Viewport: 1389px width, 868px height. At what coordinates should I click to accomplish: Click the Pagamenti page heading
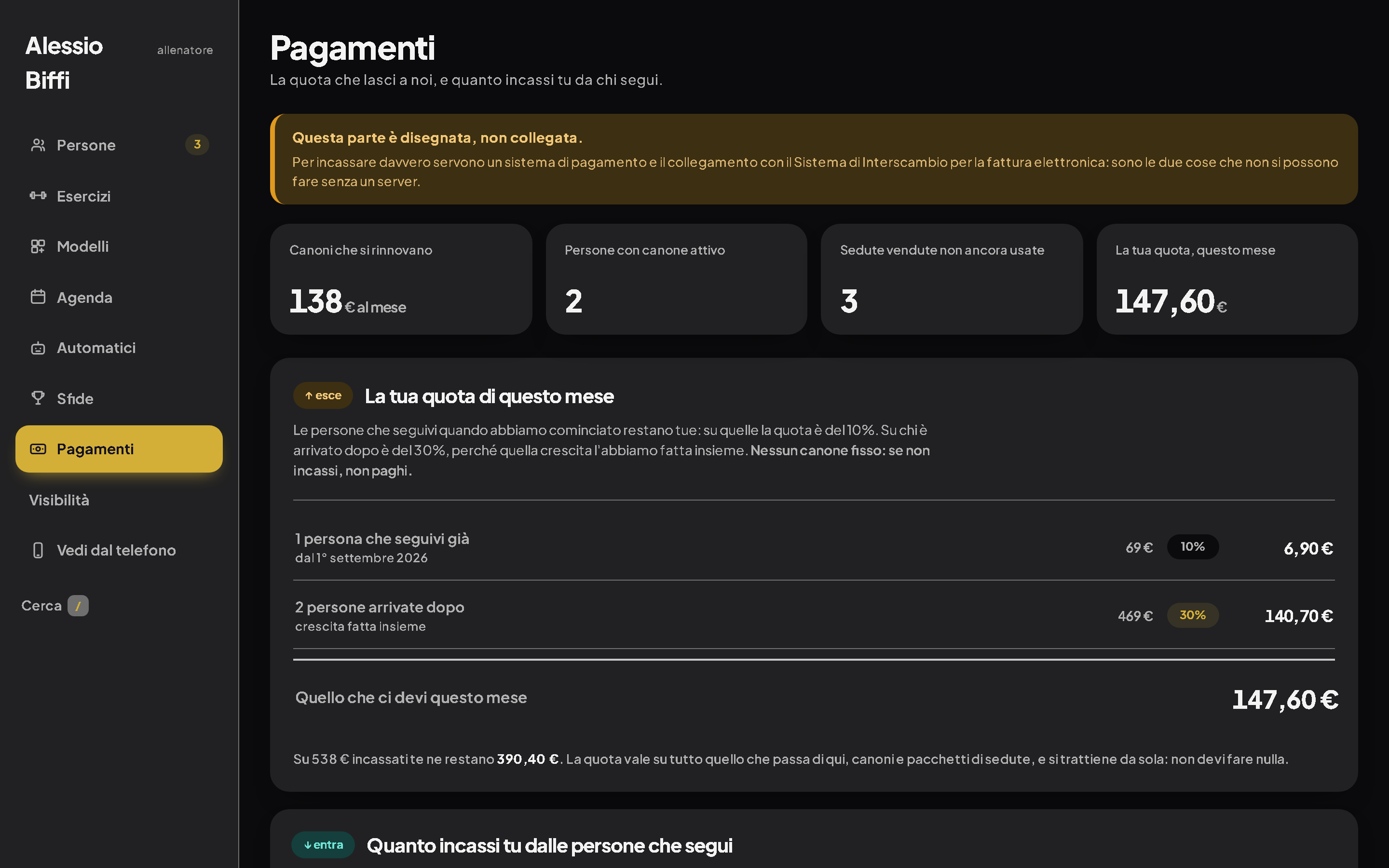353,48
